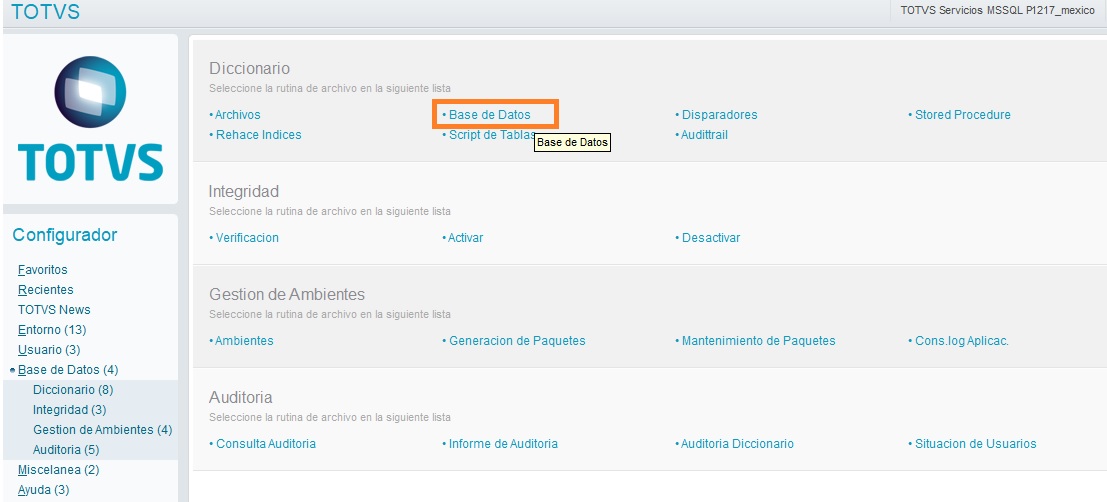Click the Integridad section heading
Viewport: 1107px width, 502px height.
coord(244,191)
